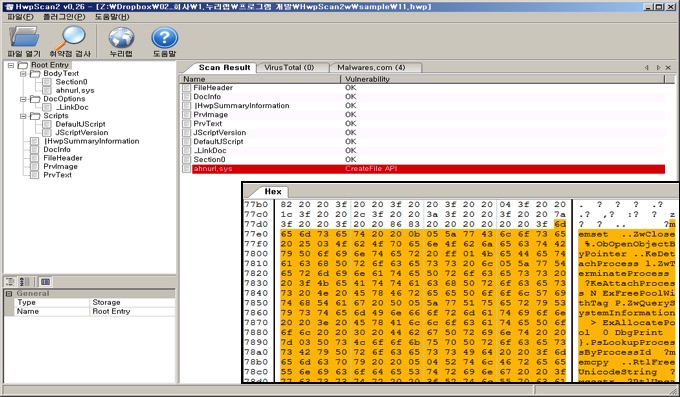Select _LinkDoc in the tree

click(x=72, y=107)
